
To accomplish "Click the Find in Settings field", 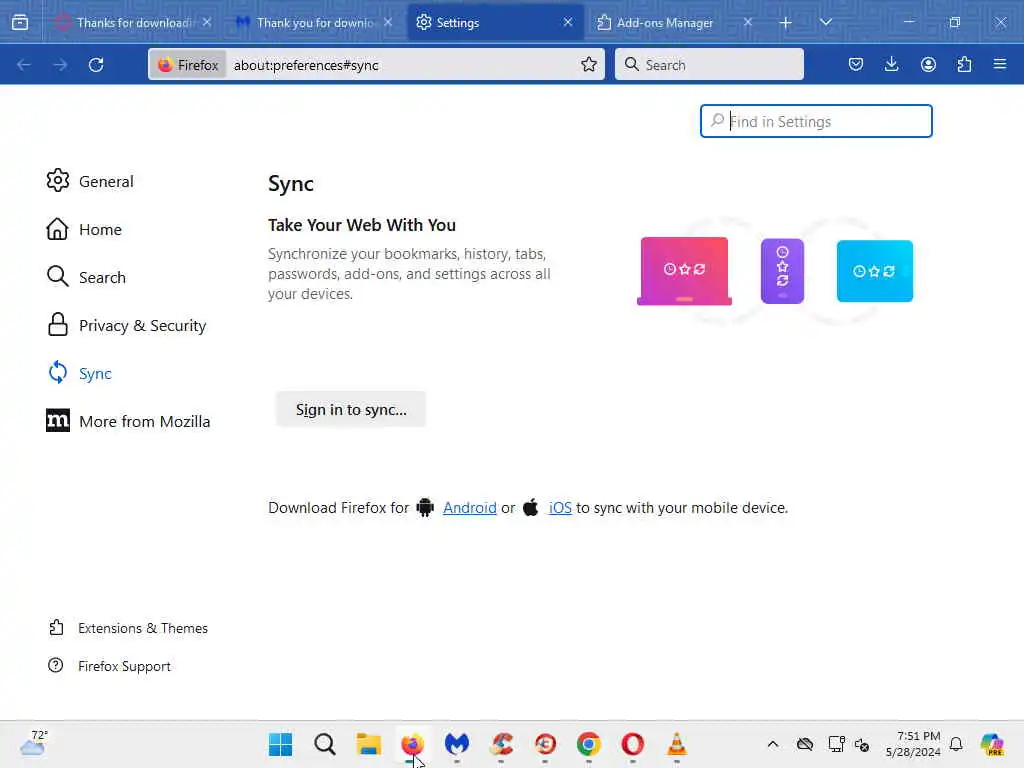I will click(x=816, y=121).
